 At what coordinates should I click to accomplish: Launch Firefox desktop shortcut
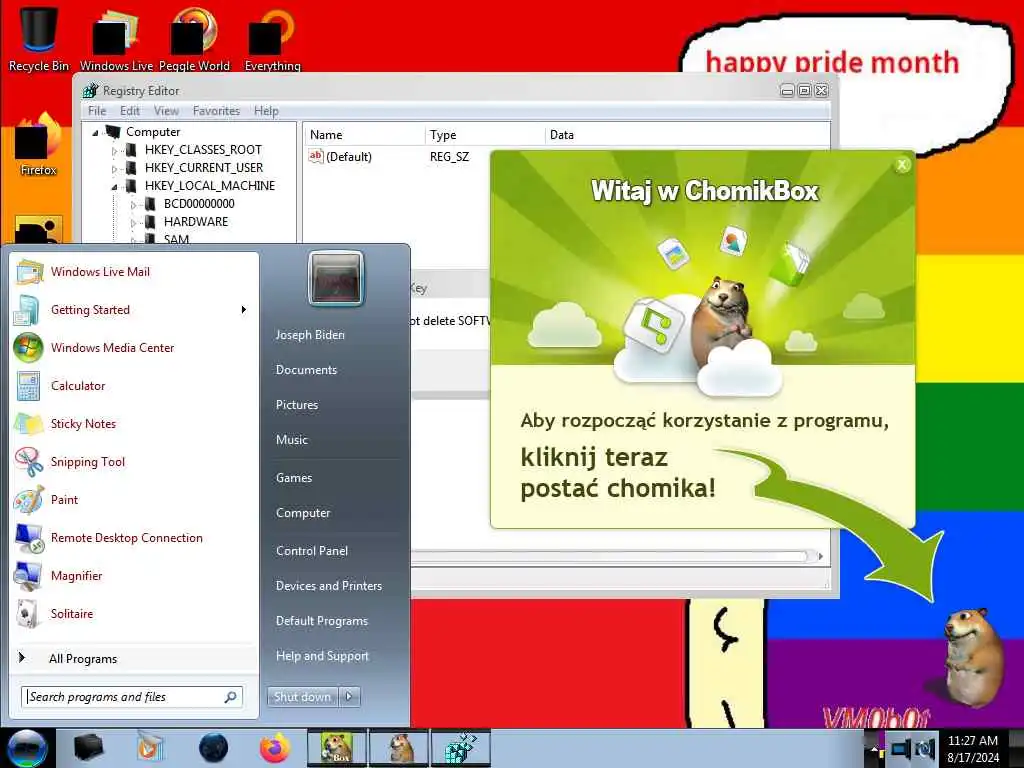(x=38, y=145)
